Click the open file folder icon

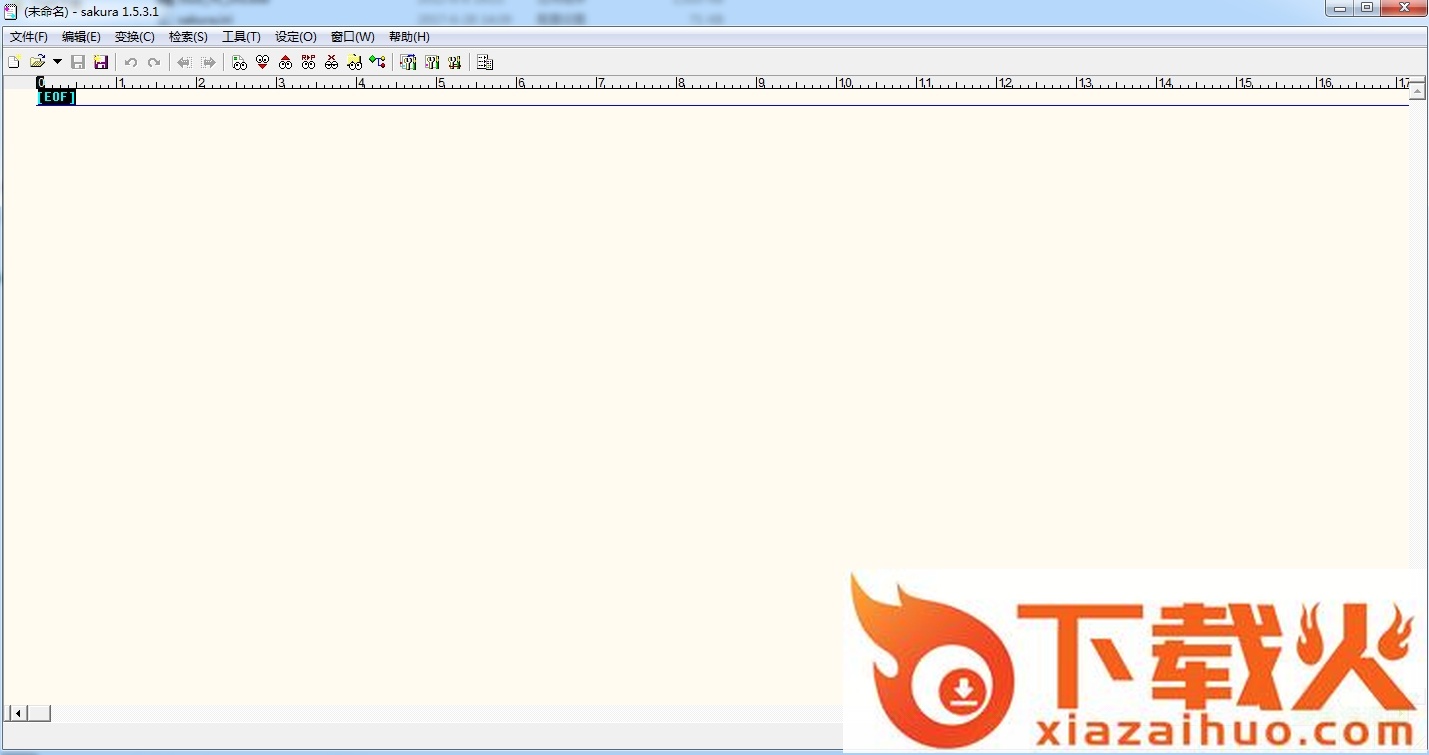(38, 62)
